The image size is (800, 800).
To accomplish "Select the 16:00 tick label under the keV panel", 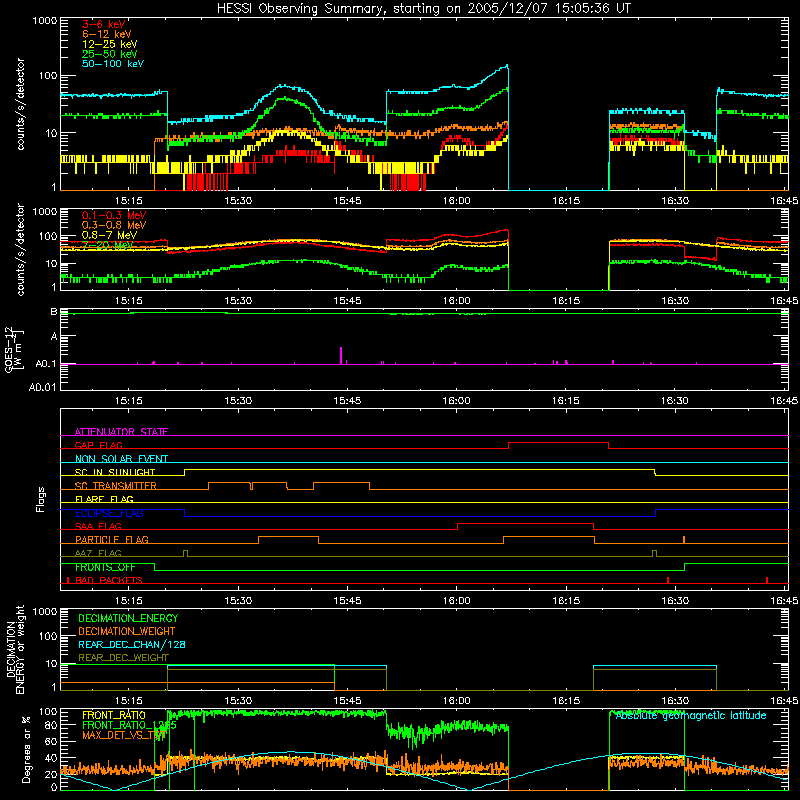I will point(456,201).
